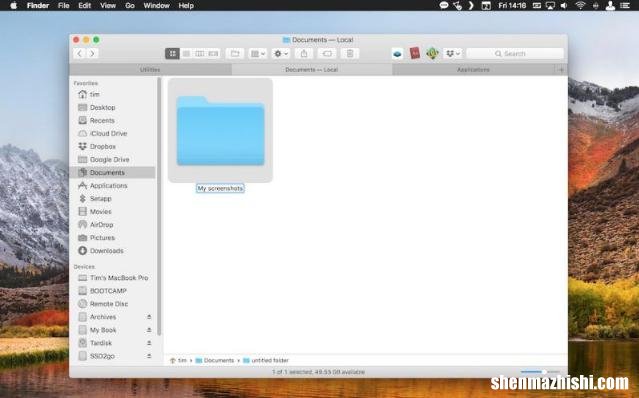Switch to the Utilities tab
This screenshot has height=398, width=639.
point(150,70)
